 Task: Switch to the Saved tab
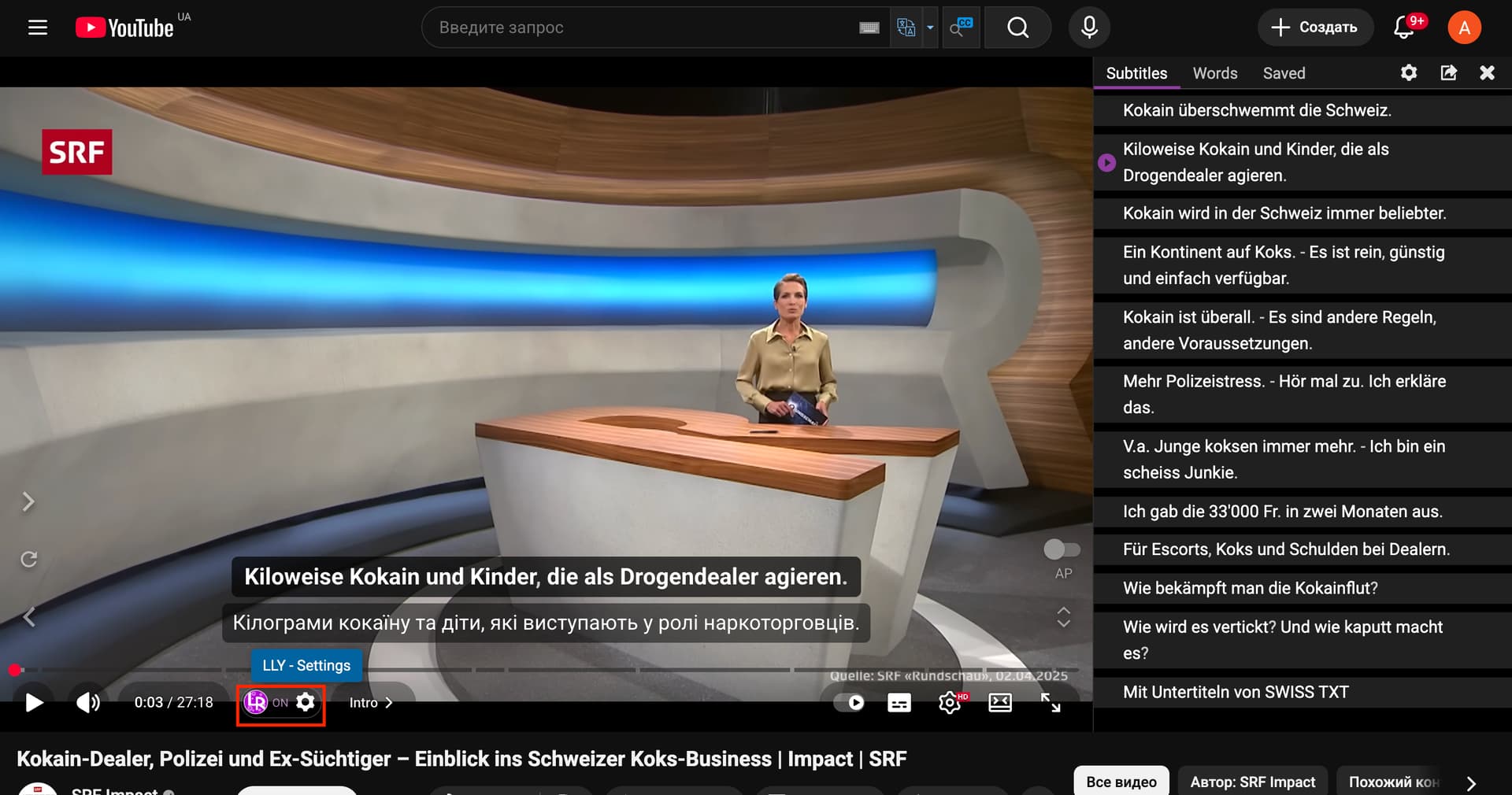(1284, 73)
